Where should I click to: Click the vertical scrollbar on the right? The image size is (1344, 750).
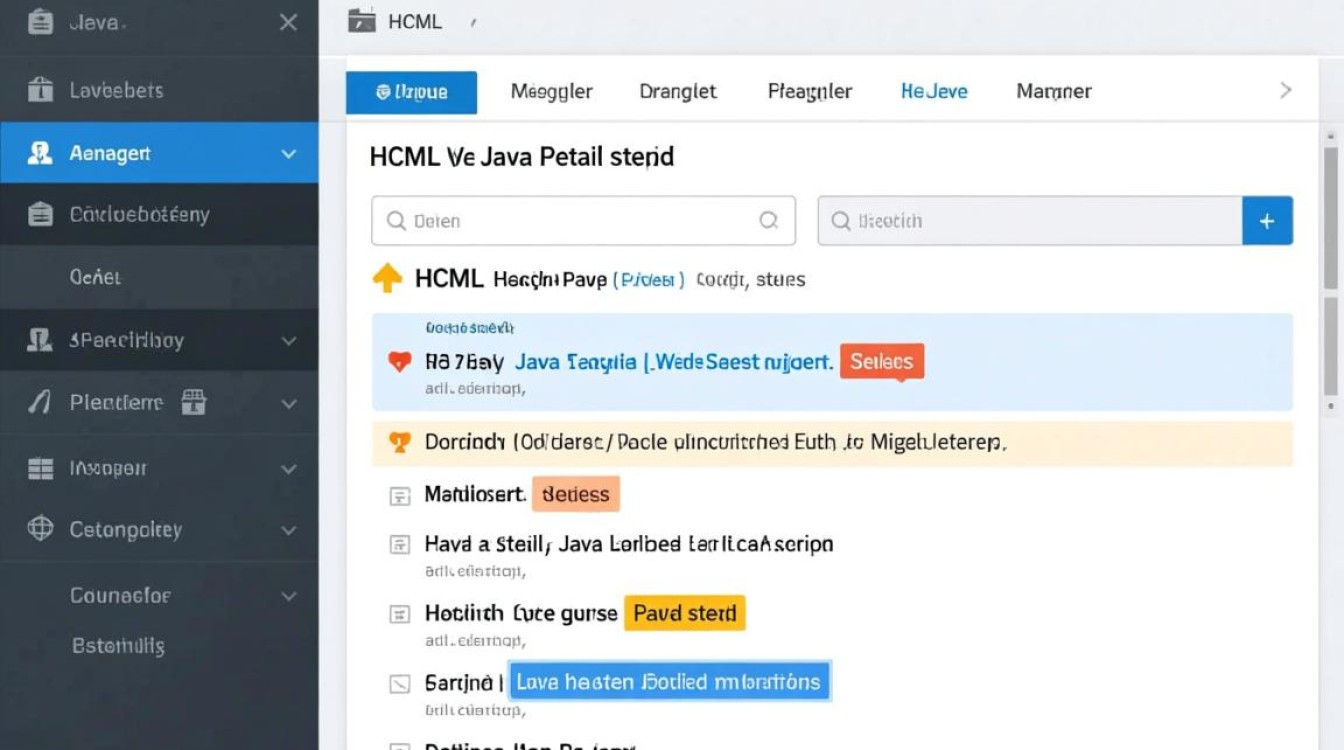point(1330,270)
